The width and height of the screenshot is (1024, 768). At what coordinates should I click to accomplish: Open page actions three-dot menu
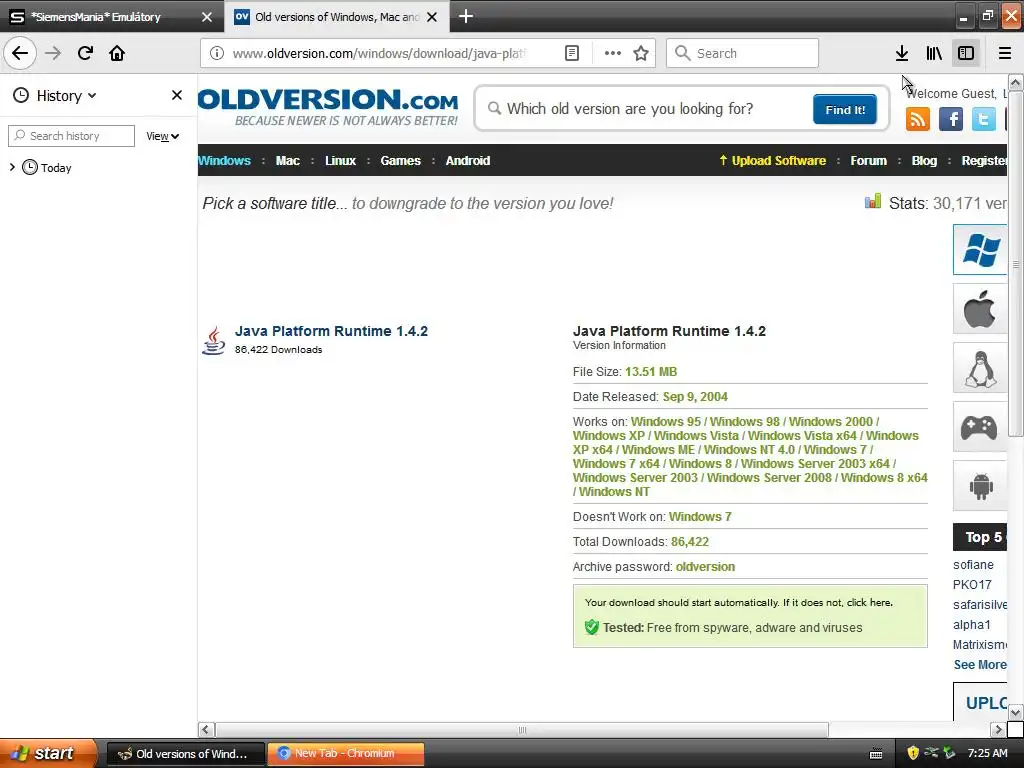[x=613, y=53]
